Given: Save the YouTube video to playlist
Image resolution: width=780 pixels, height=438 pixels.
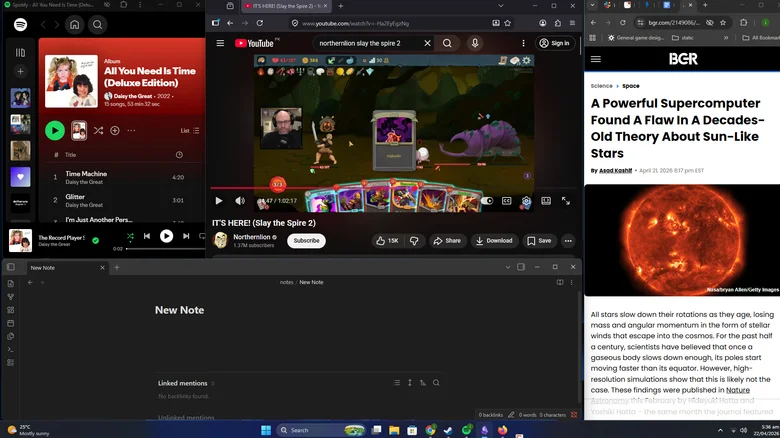Looking at the screenshot, I should point(539,241).
